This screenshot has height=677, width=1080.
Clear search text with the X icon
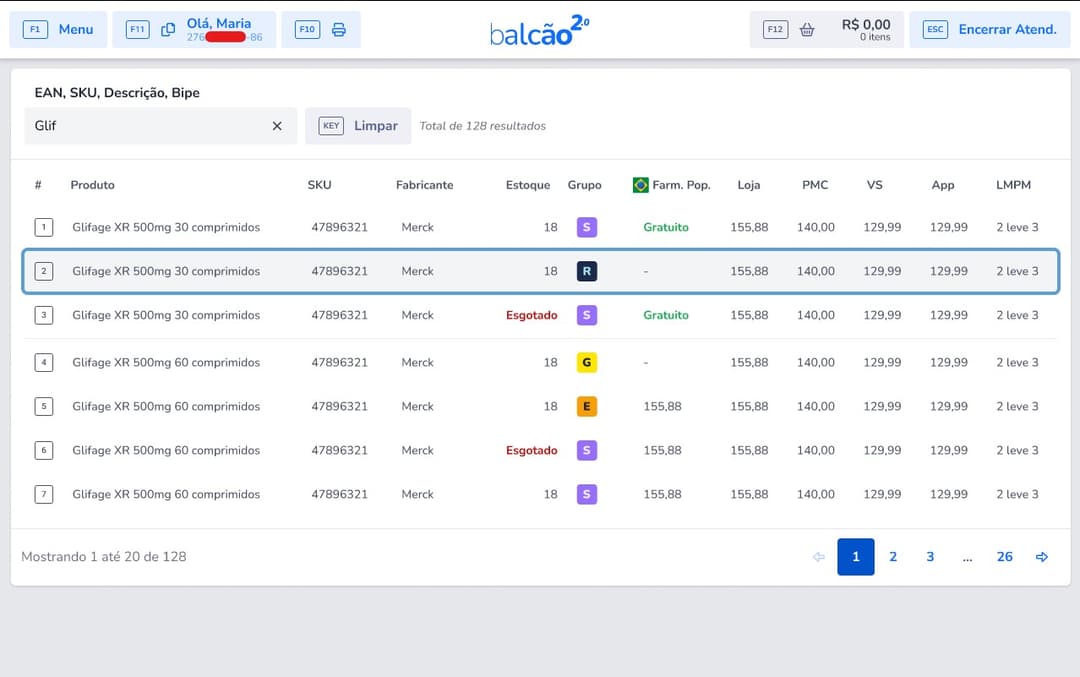[277, 126]
